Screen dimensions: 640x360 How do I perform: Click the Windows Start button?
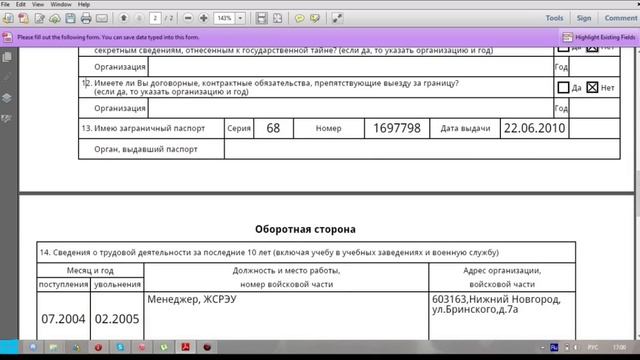(9, 347)
